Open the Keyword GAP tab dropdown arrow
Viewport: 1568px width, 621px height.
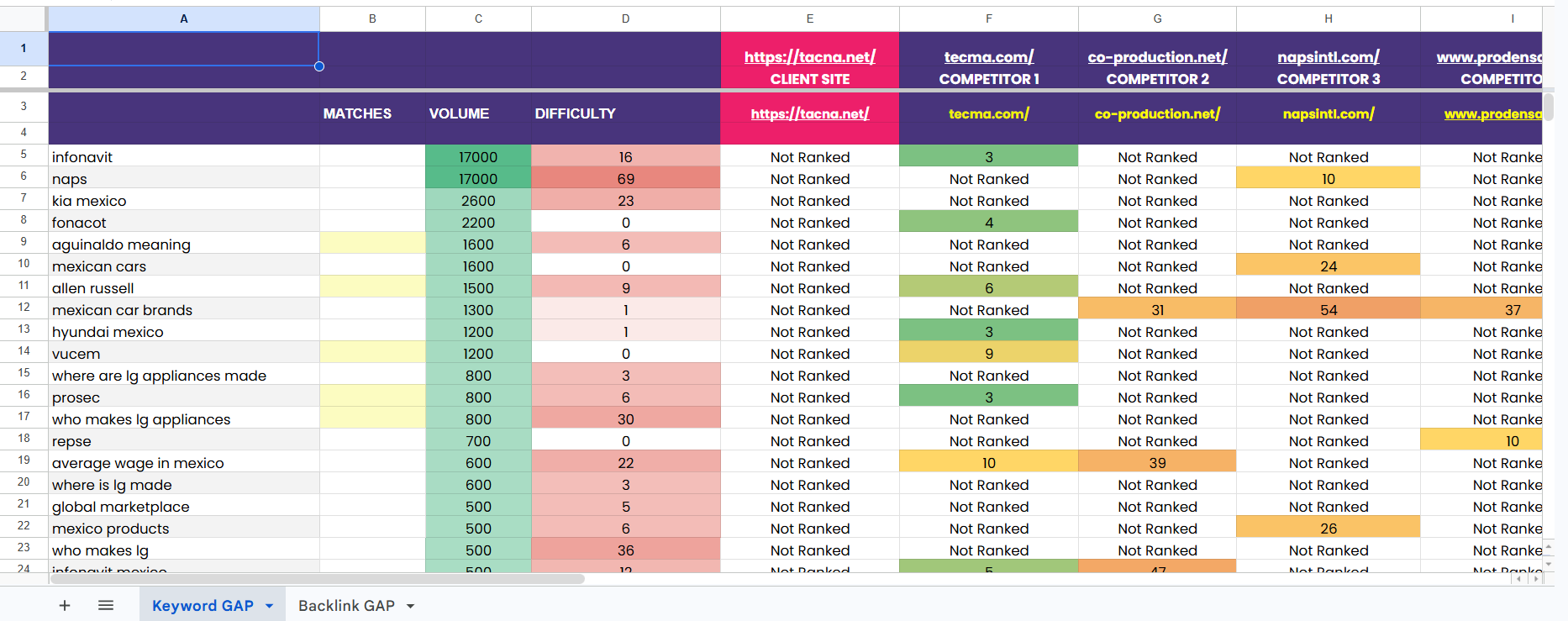tap(270, 606)
